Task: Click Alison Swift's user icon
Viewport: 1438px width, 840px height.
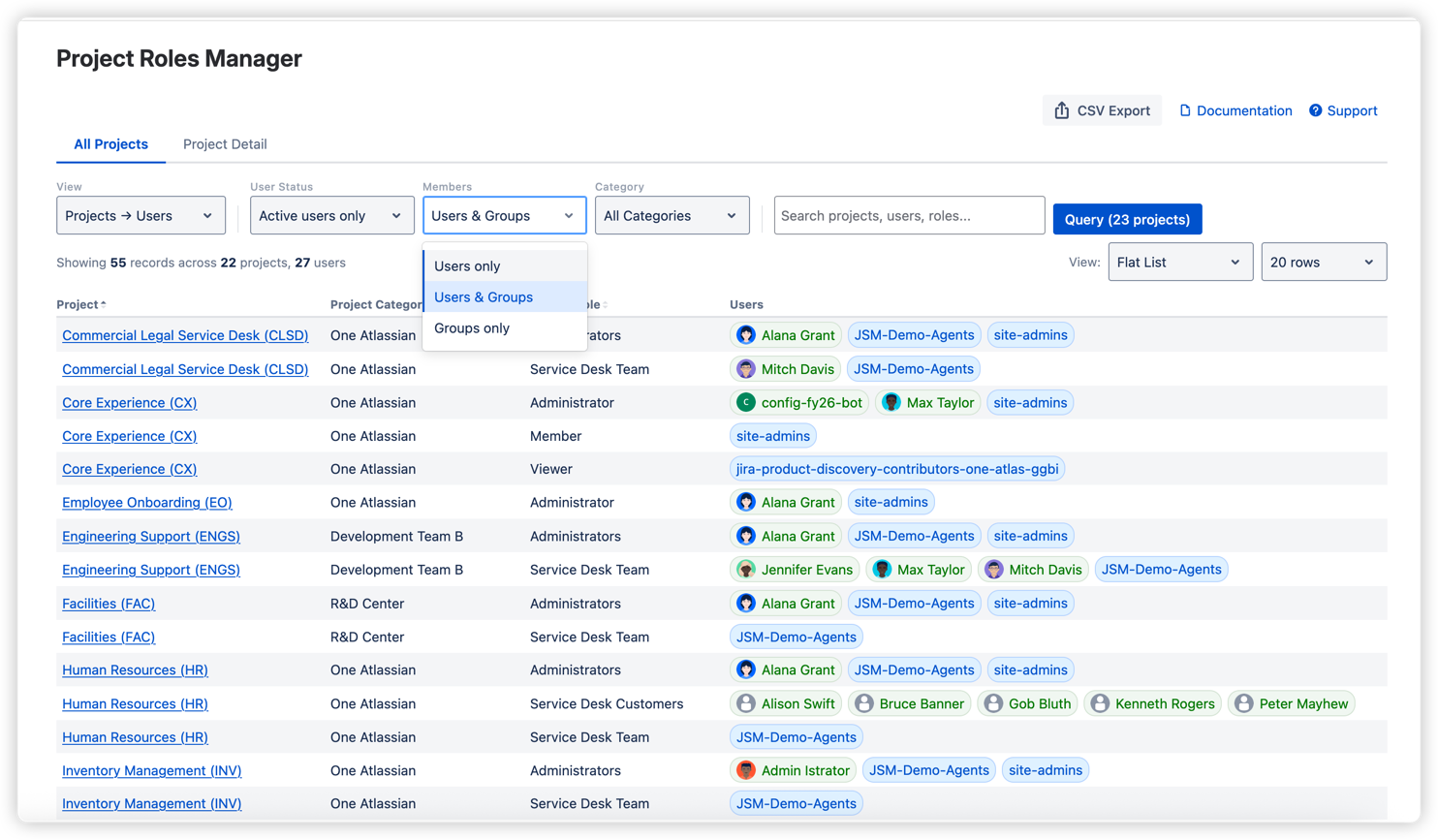Action: pos(745,702)
